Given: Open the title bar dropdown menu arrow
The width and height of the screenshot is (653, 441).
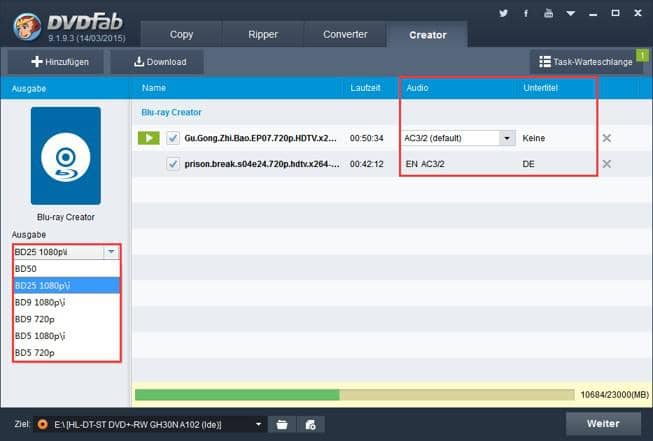Looking at the screenshot, I should pyautogui.click(x=571, y=14).
